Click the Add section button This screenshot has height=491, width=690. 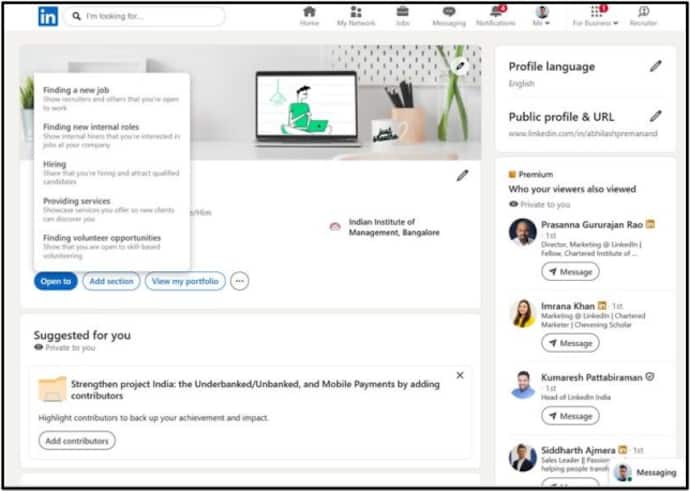[111, 281]
